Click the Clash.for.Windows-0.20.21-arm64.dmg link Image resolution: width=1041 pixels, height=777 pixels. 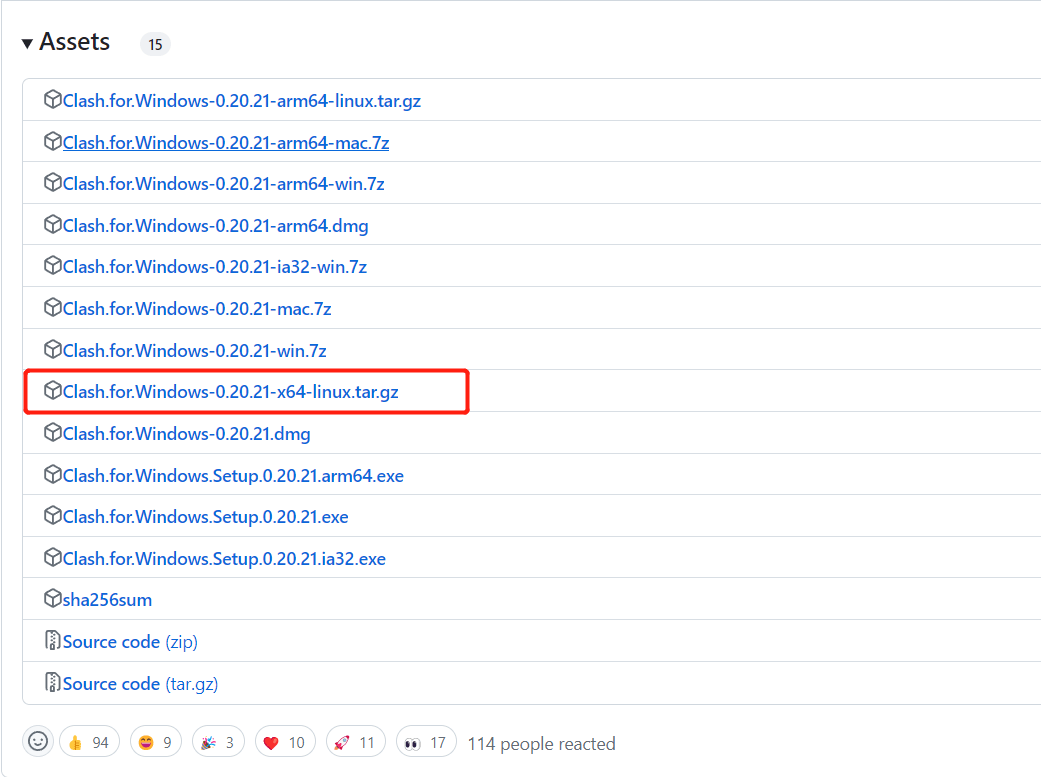coord(216,226)
